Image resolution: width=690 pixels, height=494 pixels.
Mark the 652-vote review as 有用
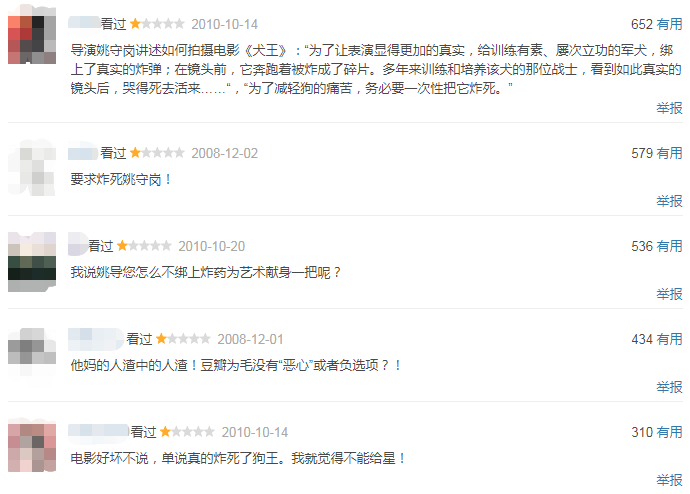click(x=669, y=24)
